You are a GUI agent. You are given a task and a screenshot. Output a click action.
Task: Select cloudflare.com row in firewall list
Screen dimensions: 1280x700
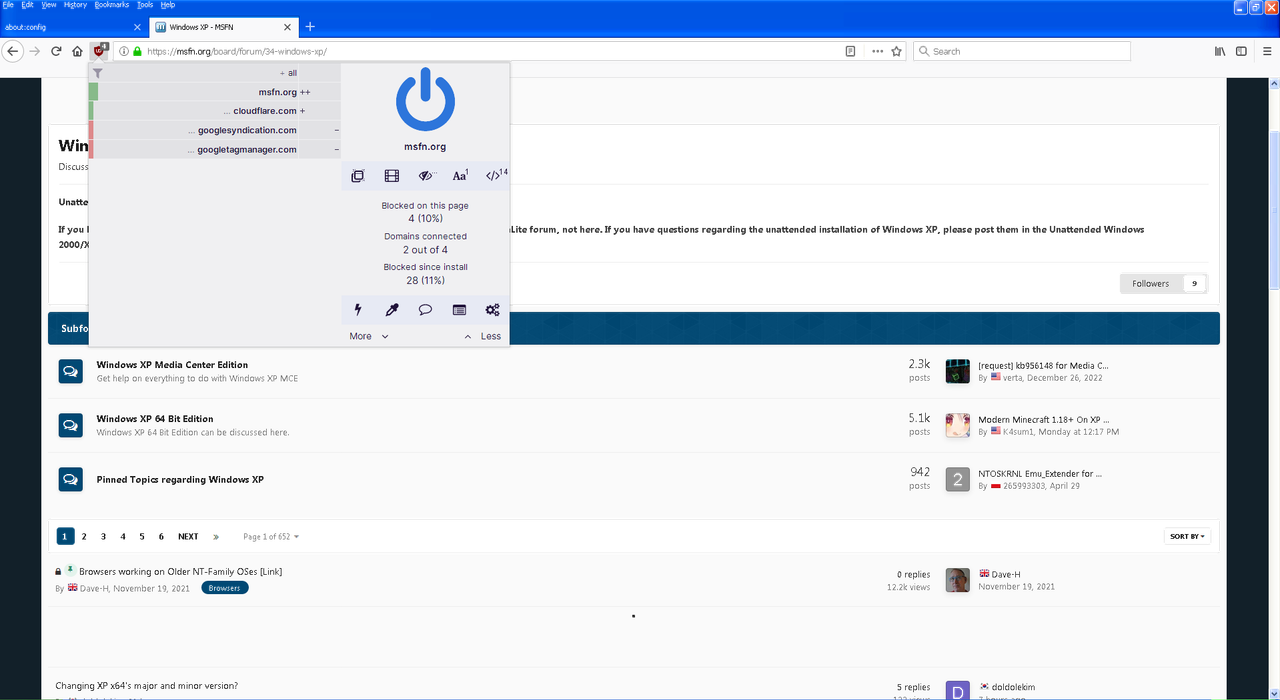(x=215, y=111)
